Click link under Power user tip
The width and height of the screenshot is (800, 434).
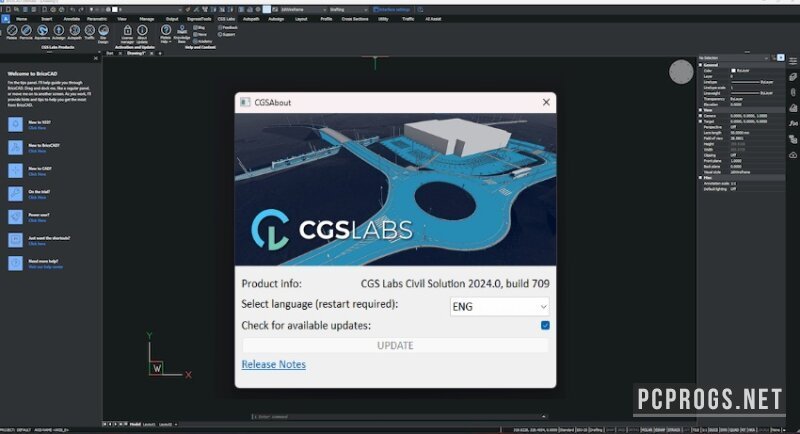(37, 220)
